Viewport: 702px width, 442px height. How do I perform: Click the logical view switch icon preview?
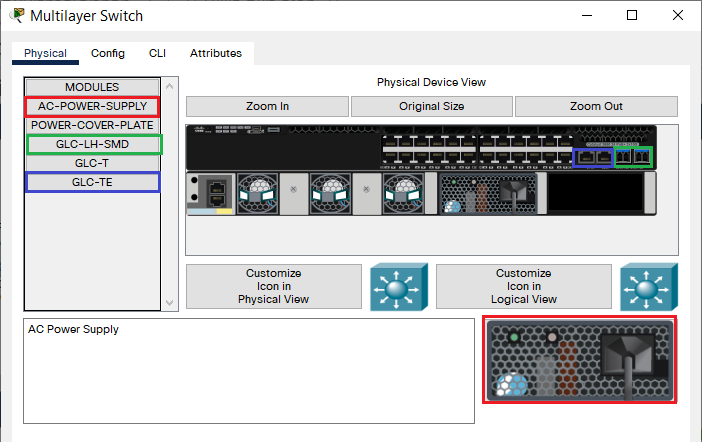[x=649, y=287]
